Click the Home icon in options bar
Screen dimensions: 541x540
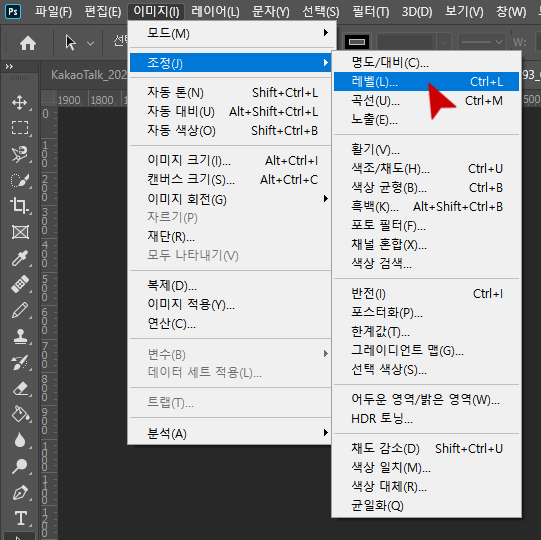28,43
